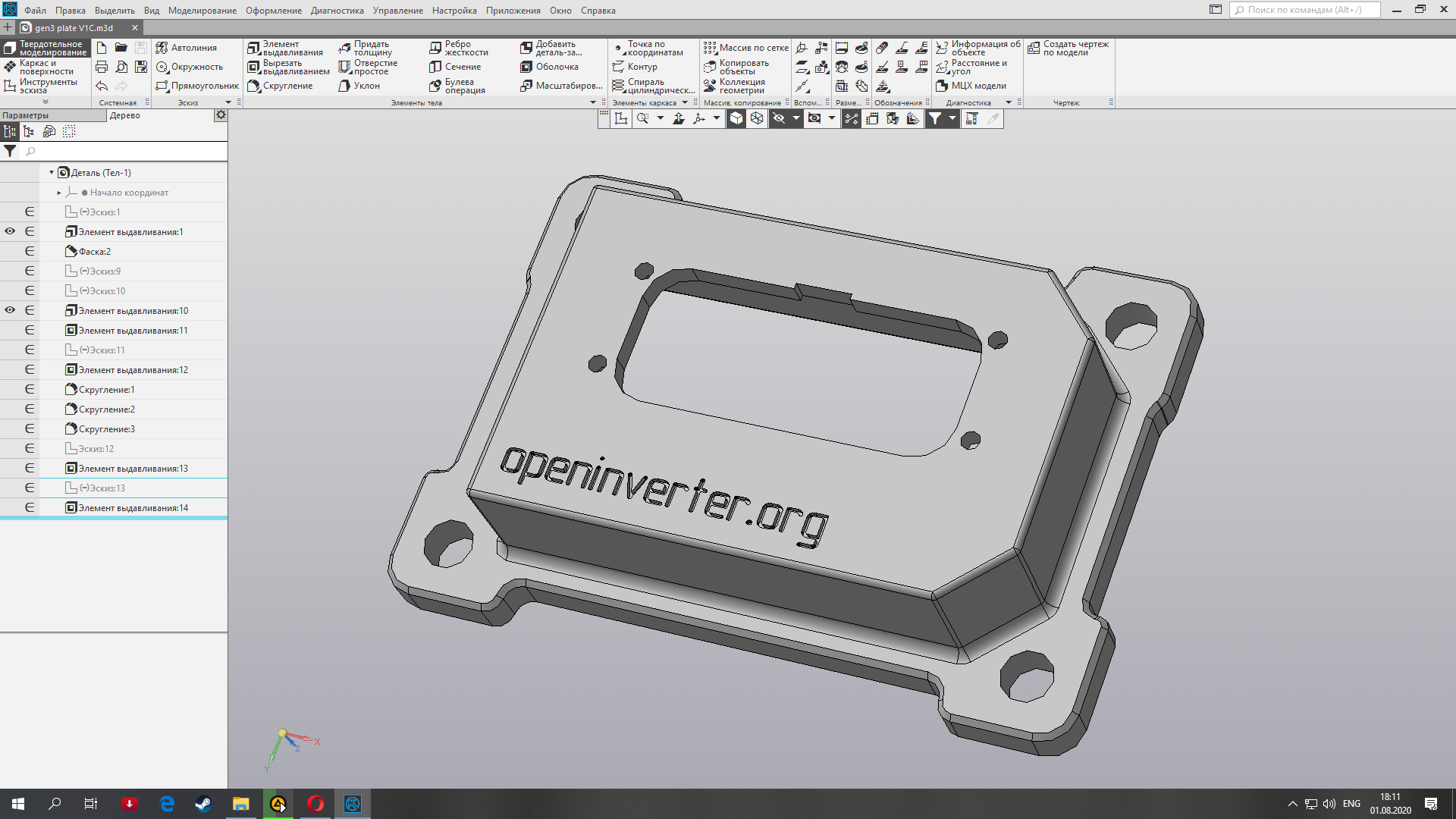This screenshot has height=819, width=1456.
Task: Toggle eye visibility for Элемент выдавливания:10
Action: tap(10, 310)
